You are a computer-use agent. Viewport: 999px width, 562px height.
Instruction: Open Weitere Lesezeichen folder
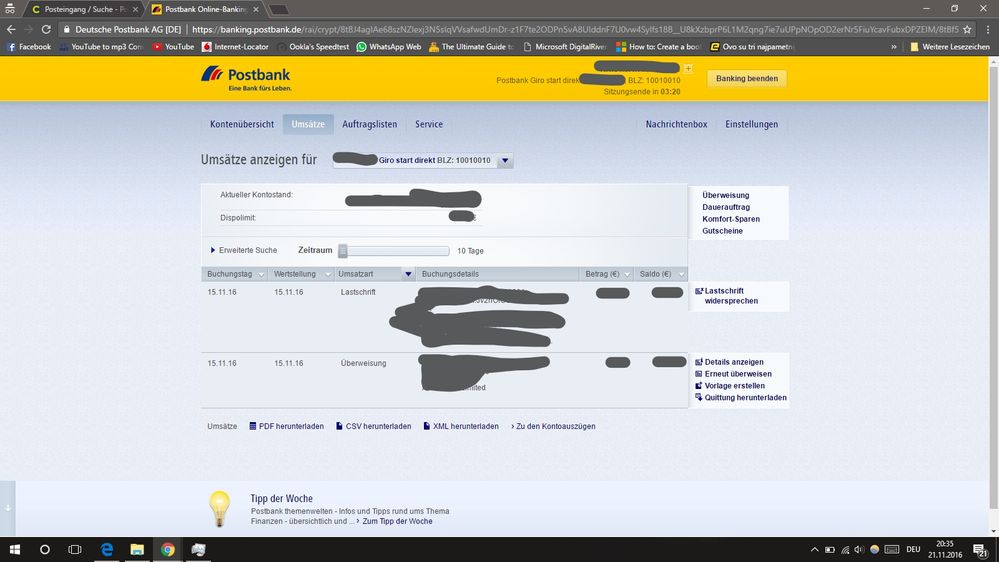click(x=950, y=47)
